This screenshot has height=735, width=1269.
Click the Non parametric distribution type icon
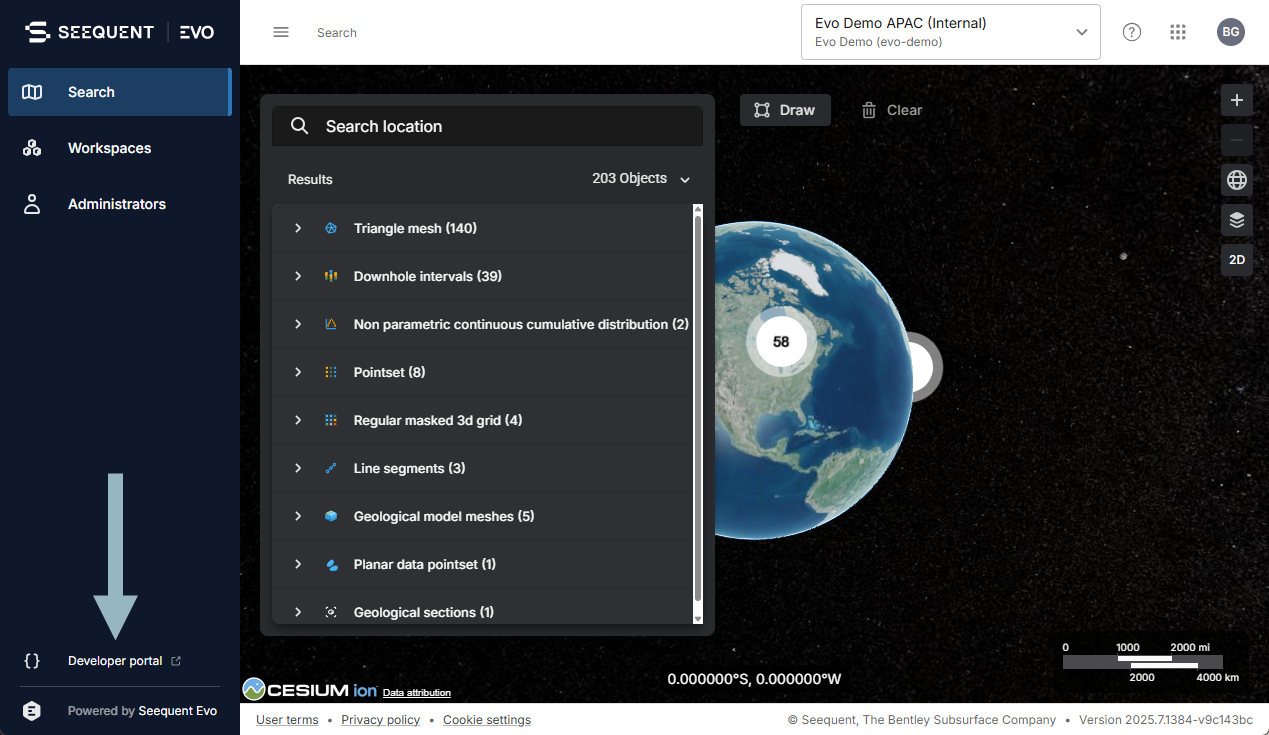(331, 324)
